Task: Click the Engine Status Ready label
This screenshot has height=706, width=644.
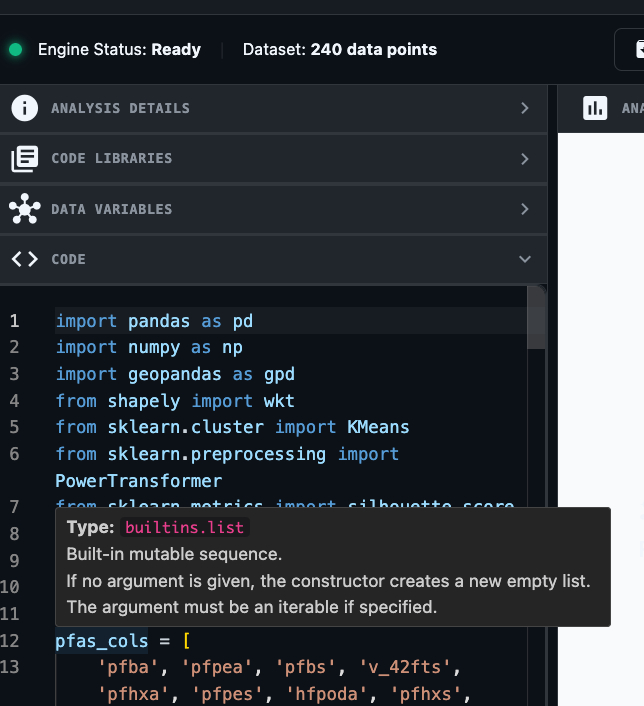Action: 119,49
